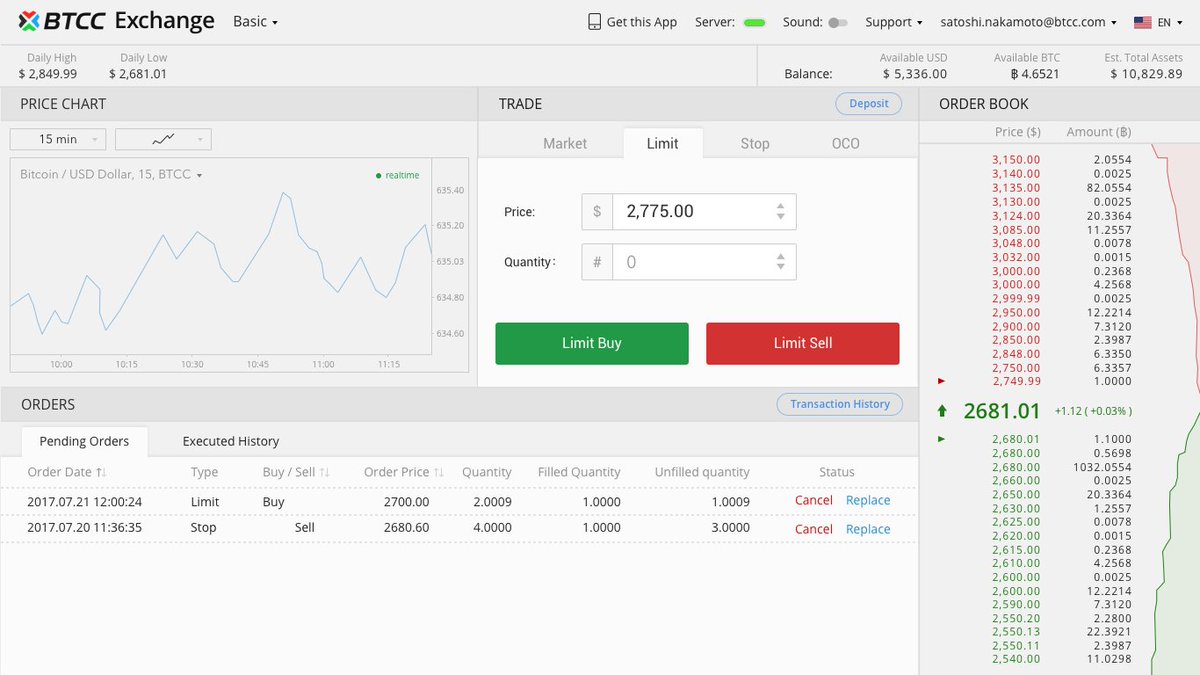This screenshot has height=675, width=1200.
Task: Sort by Buy / Sell arrows
Action: [324, 472]
